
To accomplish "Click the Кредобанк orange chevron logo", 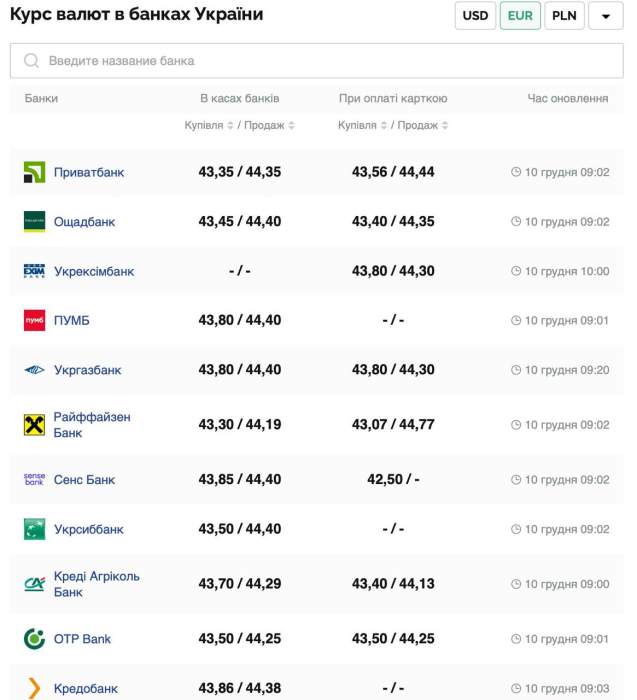I will pos(34,688).
